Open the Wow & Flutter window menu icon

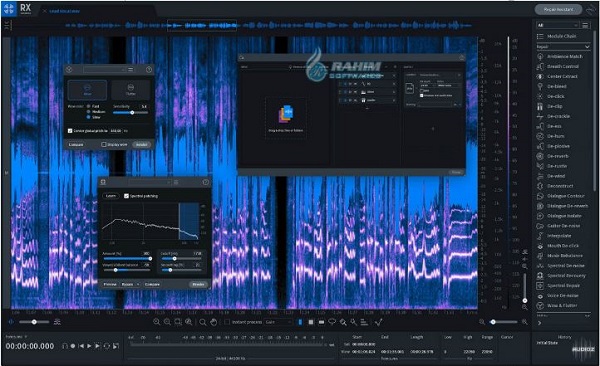[131, 69]
